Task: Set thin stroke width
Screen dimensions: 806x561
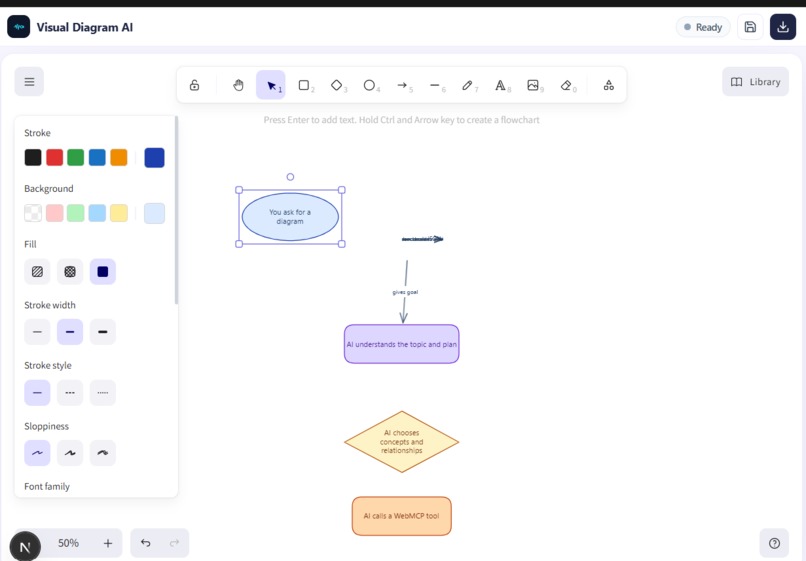Action: pos(37,332)
